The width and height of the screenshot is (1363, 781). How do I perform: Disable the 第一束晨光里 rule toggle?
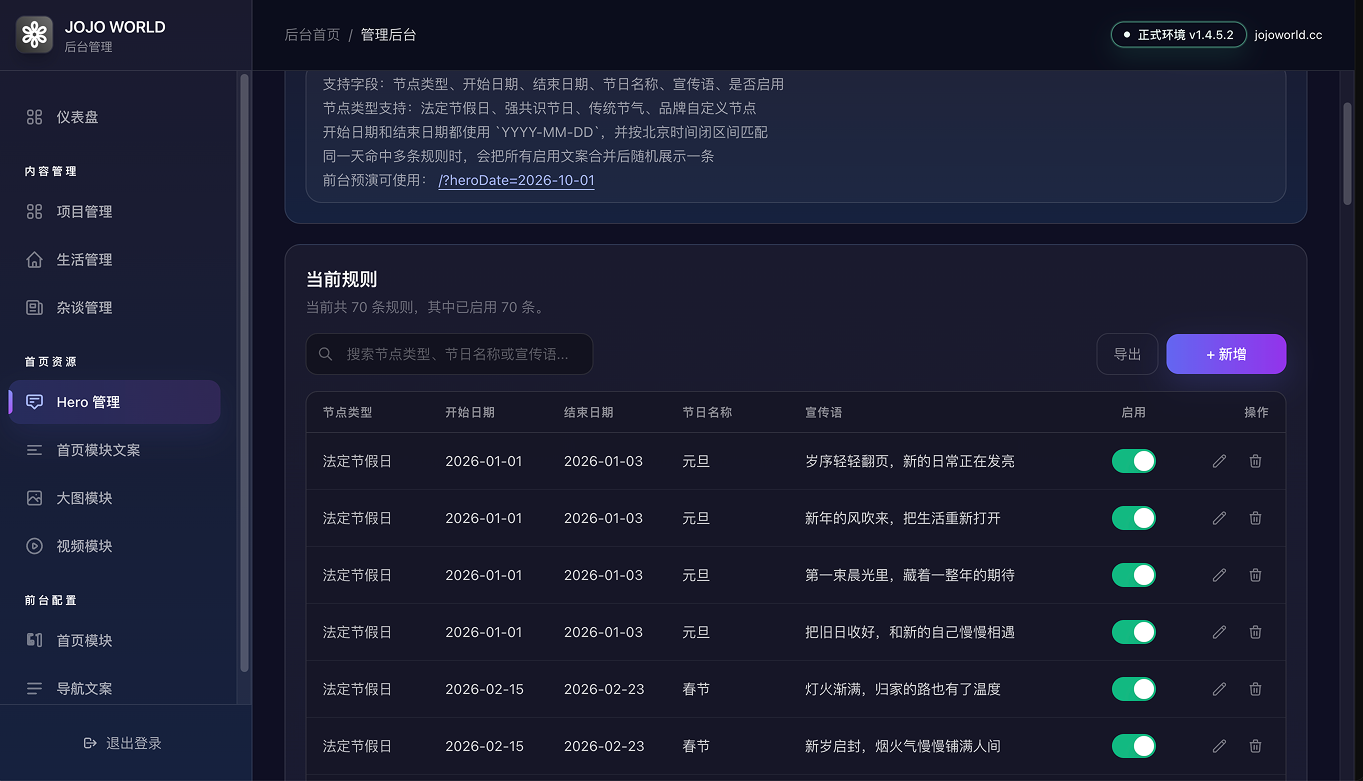[1134, 575]
